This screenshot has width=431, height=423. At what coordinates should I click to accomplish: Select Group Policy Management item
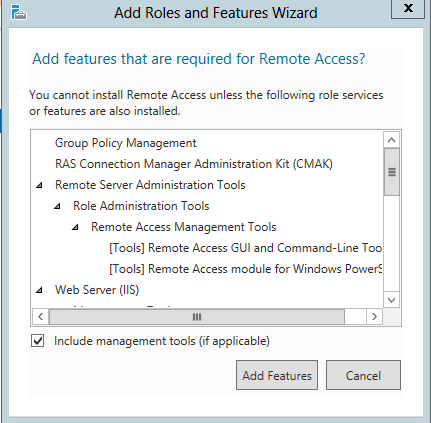point(126,143)
